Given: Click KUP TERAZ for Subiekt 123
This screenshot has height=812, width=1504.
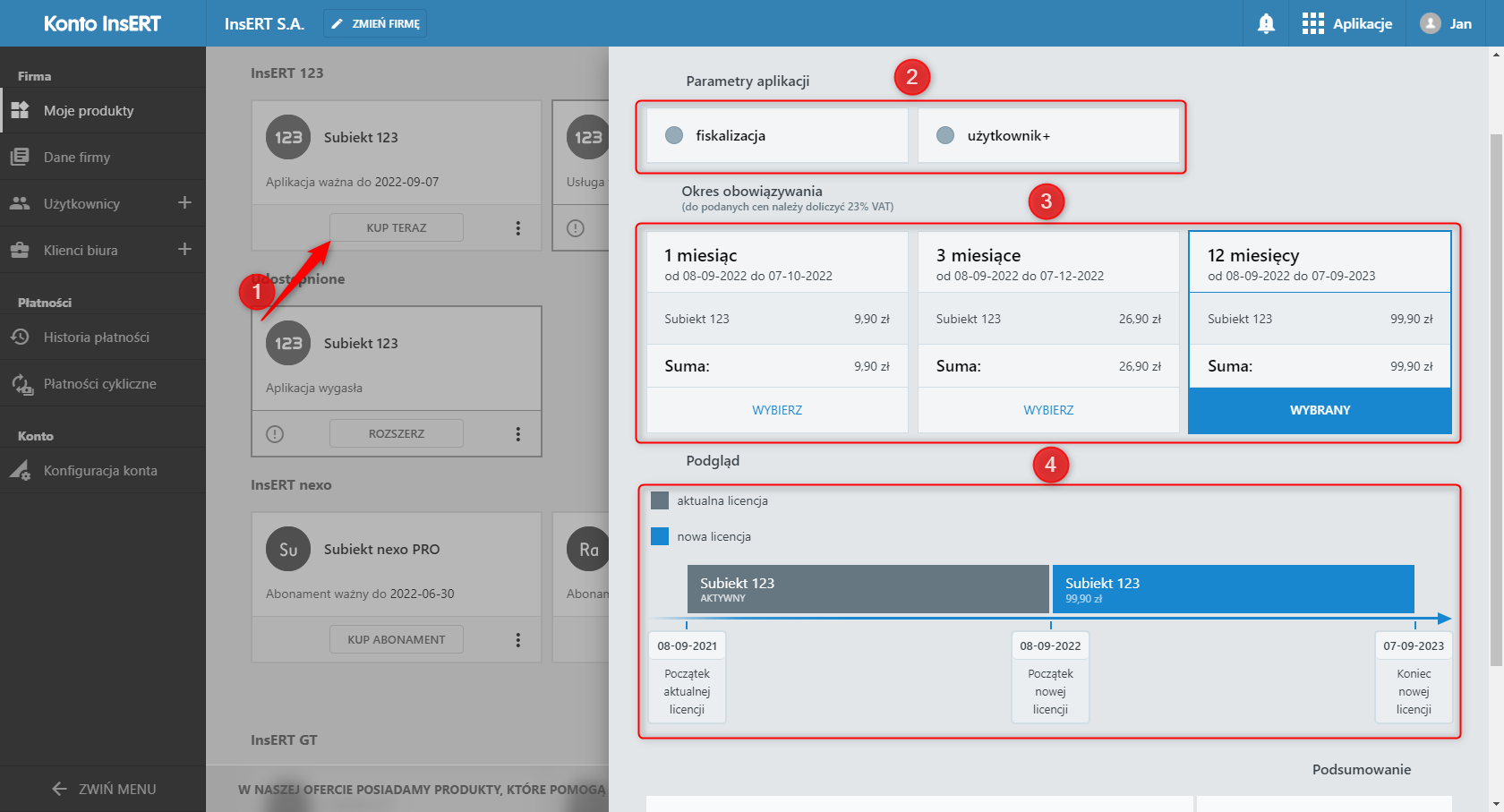Looking at the screenshot, I should (x=397, y=227).
